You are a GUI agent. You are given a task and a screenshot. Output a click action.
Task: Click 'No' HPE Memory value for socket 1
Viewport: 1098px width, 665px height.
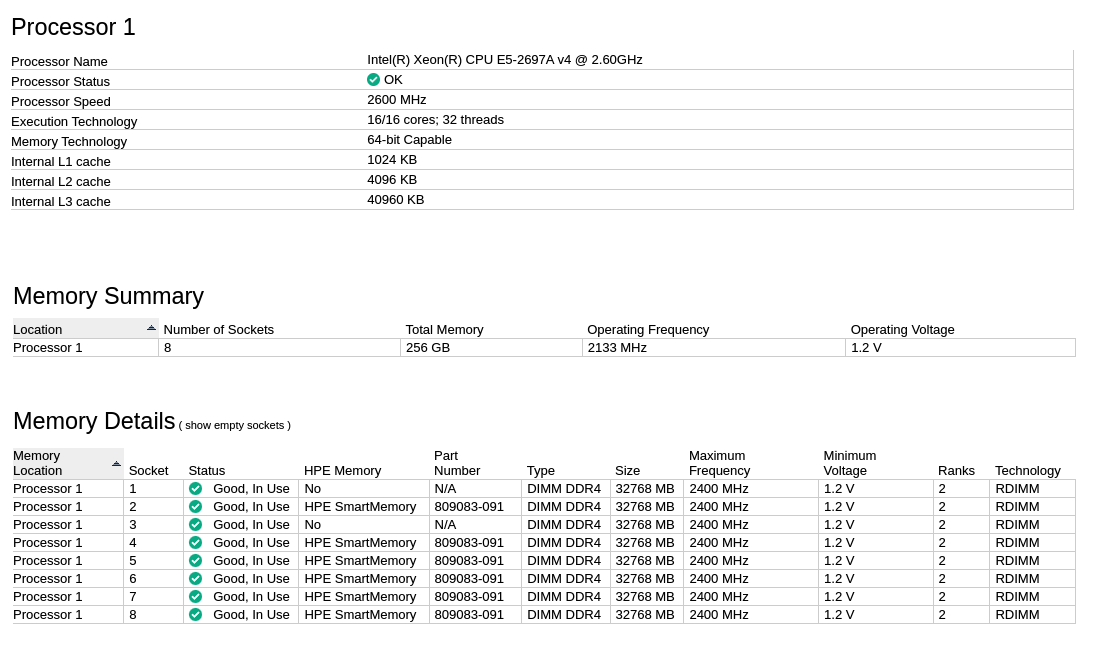[x=313, y=489]
